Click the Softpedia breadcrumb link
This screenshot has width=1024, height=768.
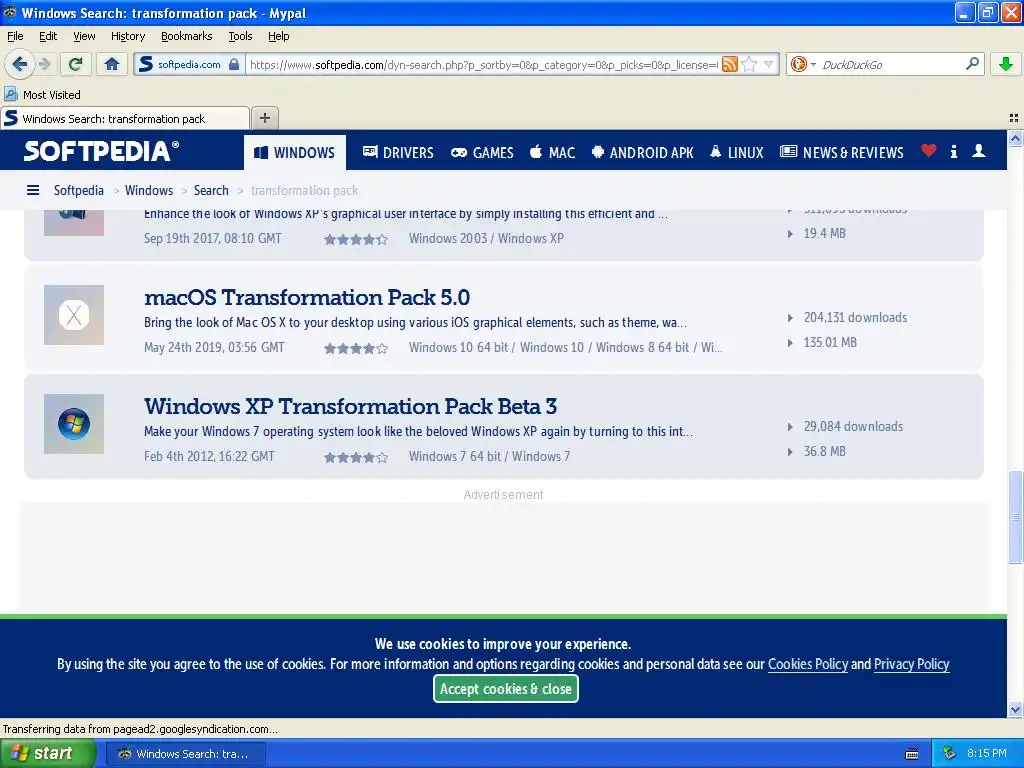click(78, 190)
